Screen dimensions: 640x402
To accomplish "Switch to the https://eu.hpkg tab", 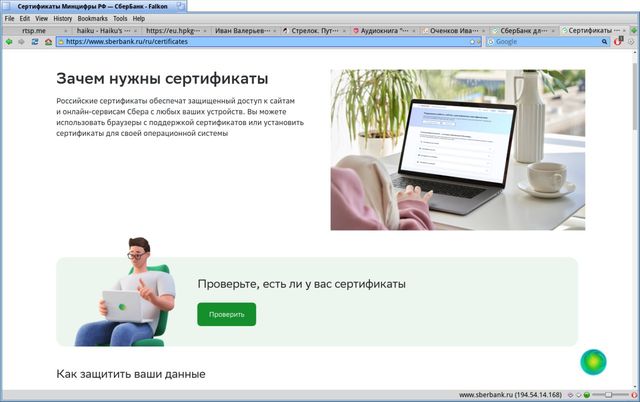I will point(176,31).
